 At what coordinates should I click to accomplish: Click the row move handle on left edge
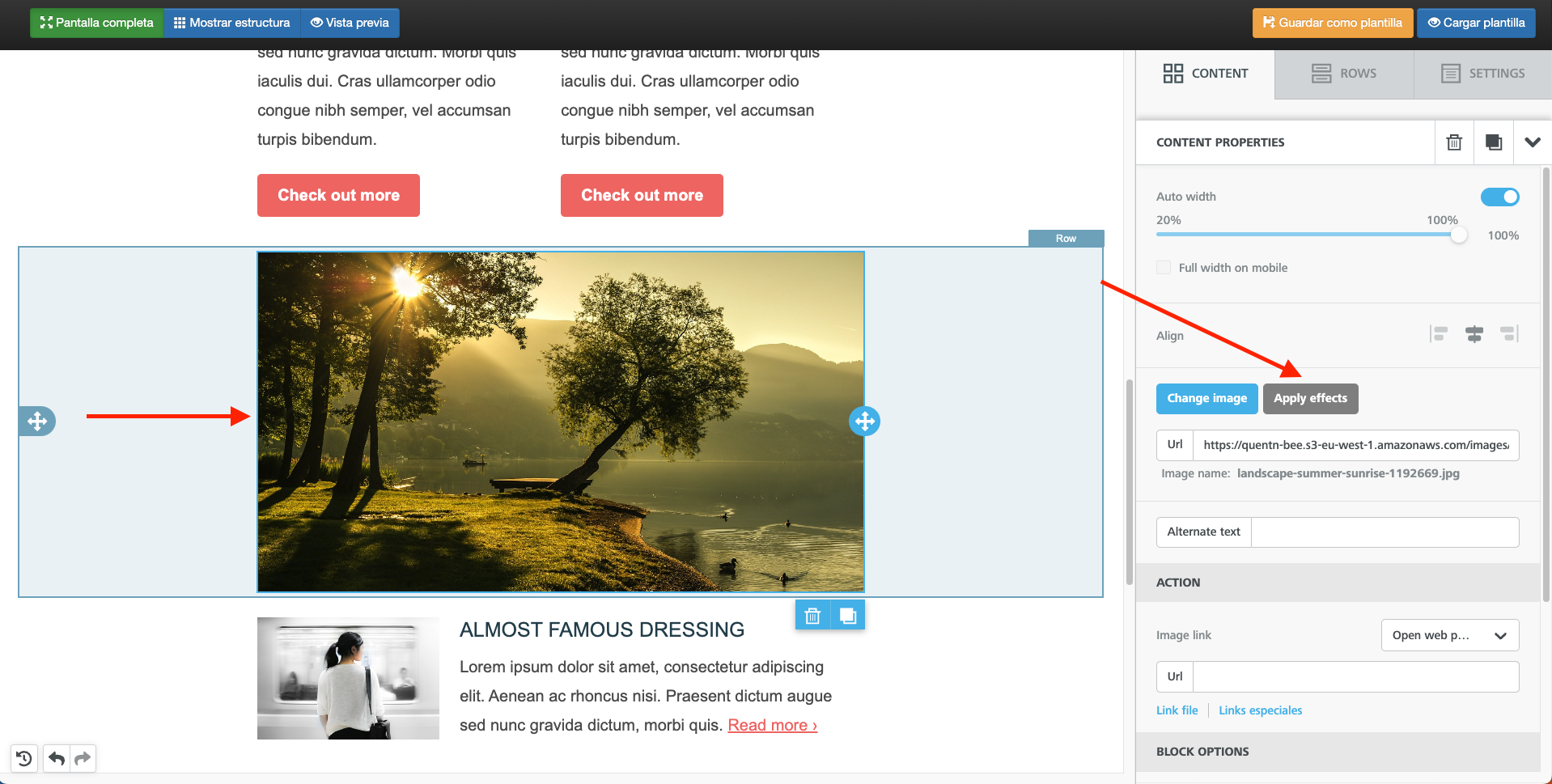(x=37, y=421)
